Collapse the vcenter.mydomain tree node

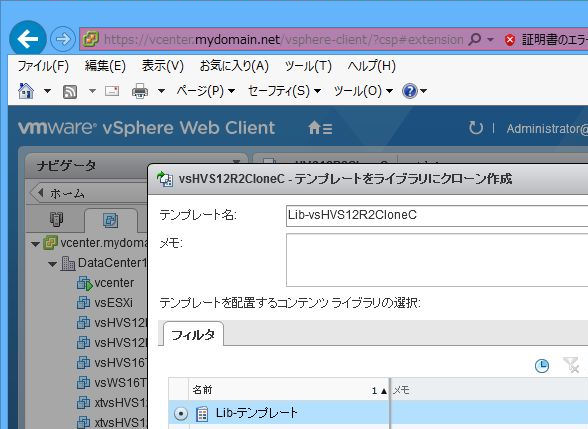pyautogui.click(x=35, y=244)
